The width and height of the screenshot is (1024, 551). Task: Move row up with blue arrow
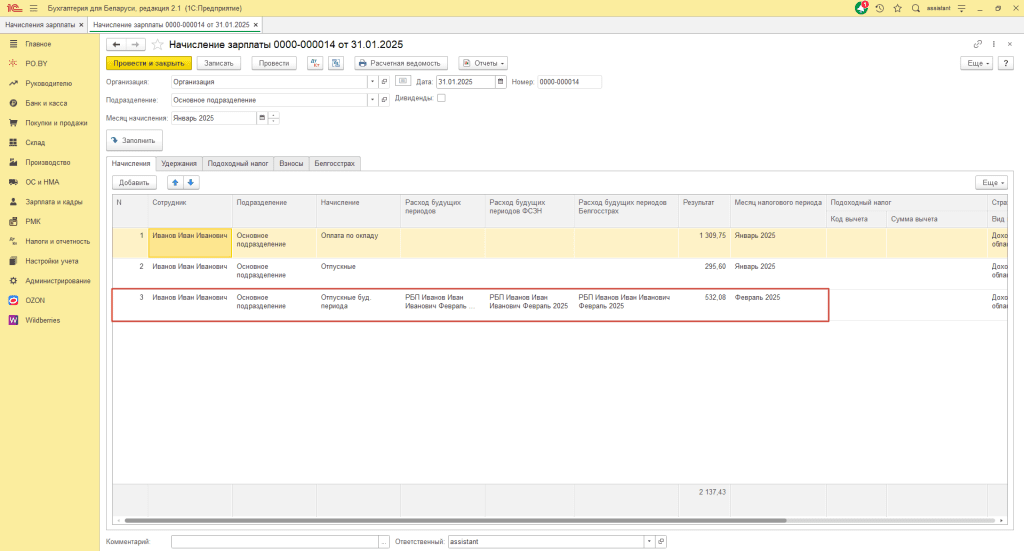tap(175, 183)
